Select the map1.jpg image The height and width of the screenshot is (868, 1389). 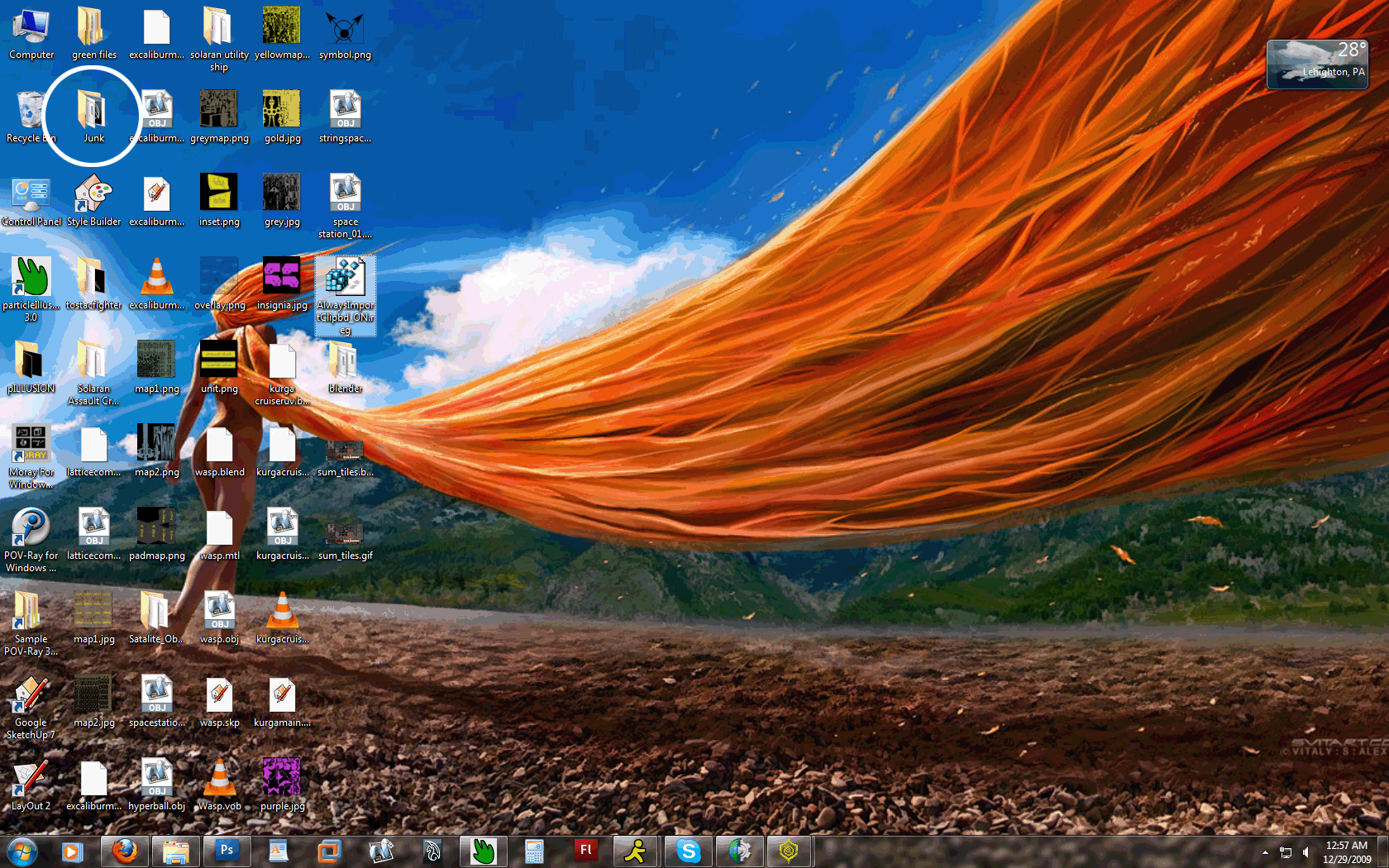[x=93, y=618]
